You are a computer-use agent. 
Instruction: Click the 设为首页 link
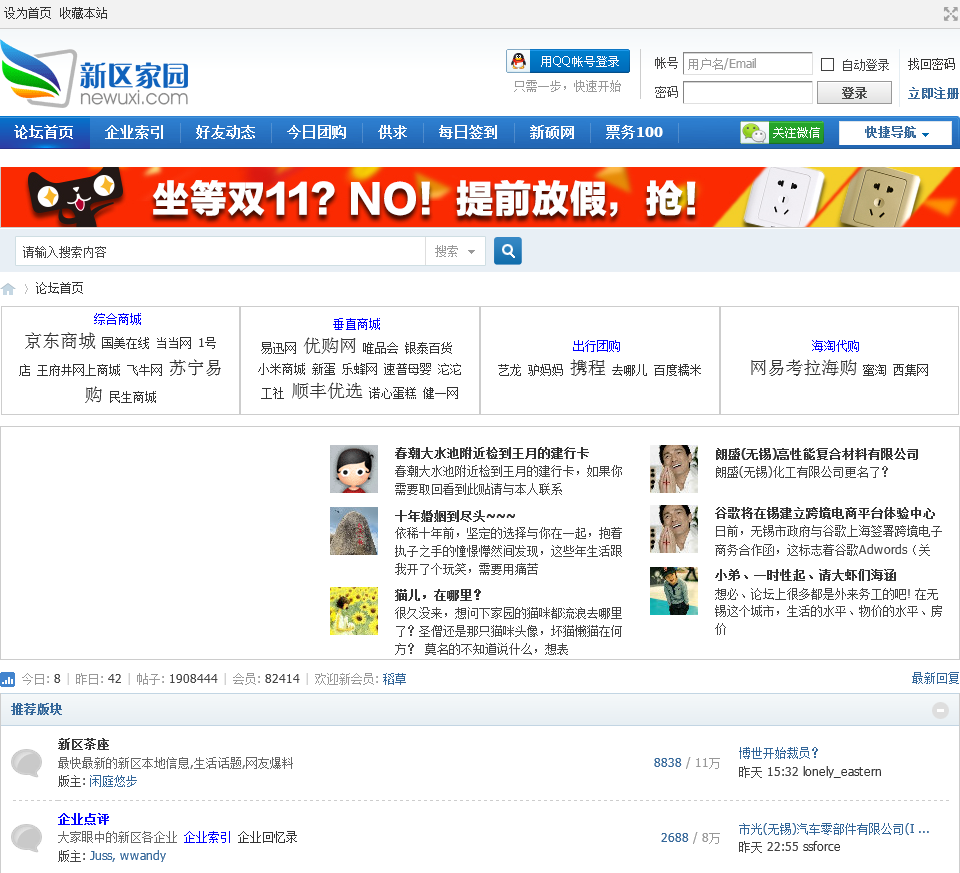point(28,13)
